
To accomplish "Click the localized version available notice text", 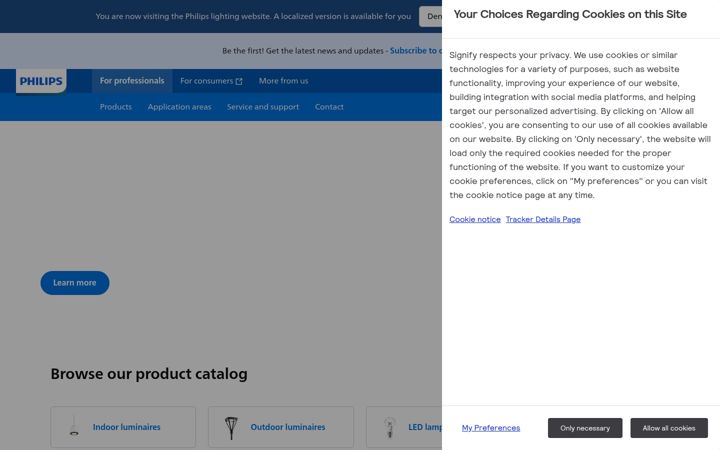I will point(253,17).
